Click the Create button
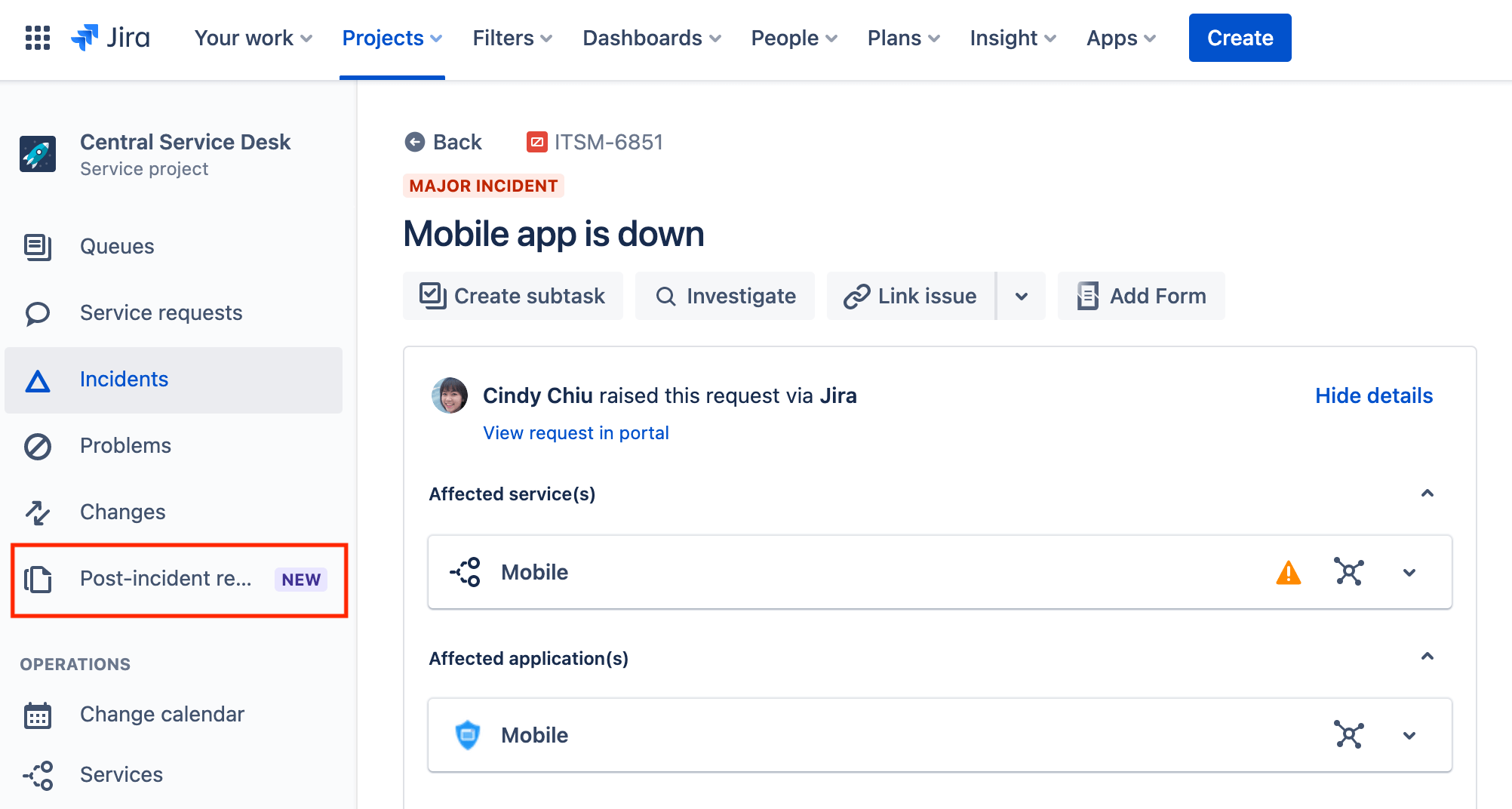This screenshot has height=809, width=1512. click(x=1239, y=38)
